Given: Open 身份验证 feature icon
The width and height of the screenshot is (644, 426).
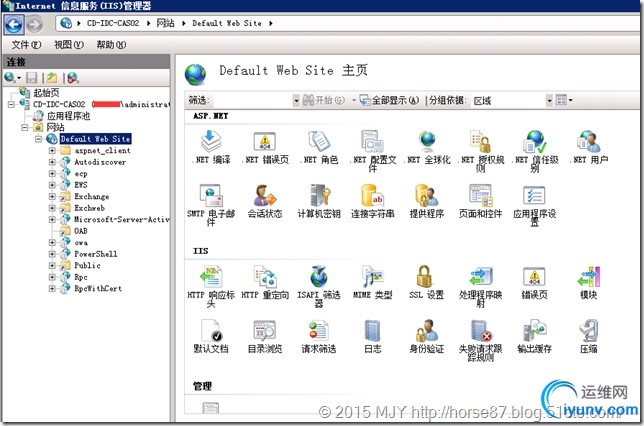Looking at the screenshot, I should [x=427, y=337].
